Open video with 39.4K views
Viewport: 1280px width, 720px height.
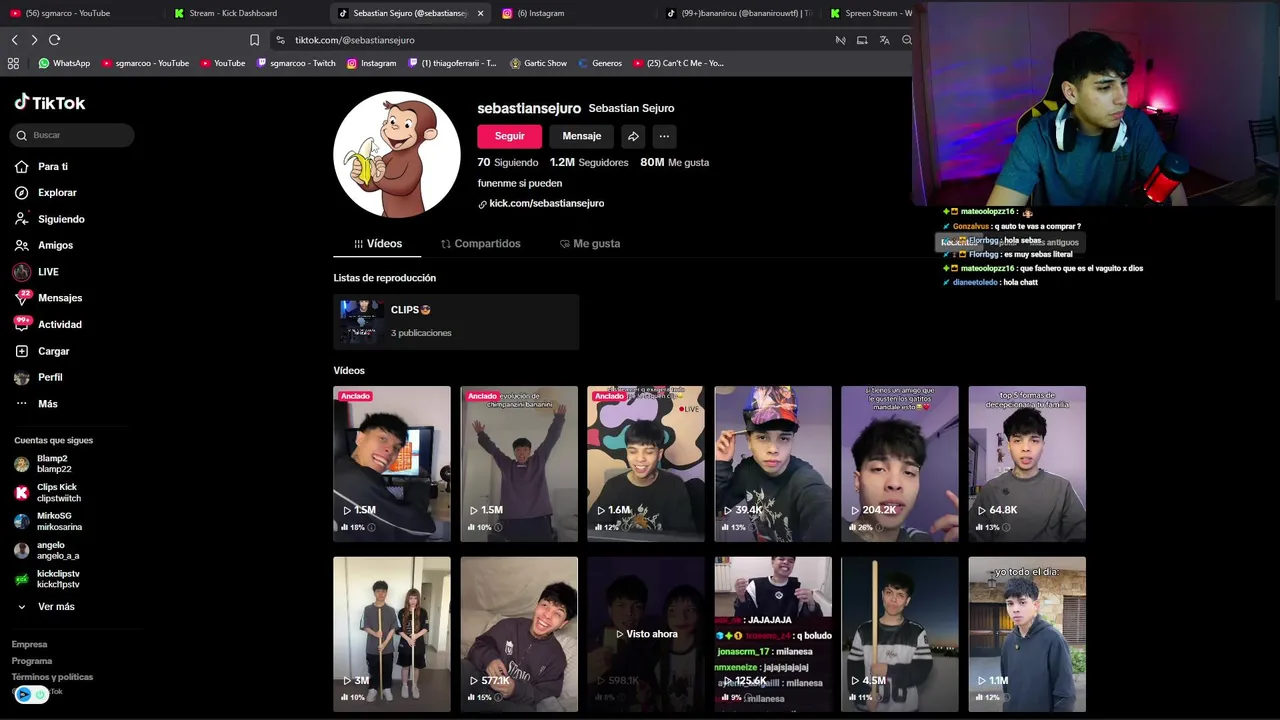pos(773,464)
